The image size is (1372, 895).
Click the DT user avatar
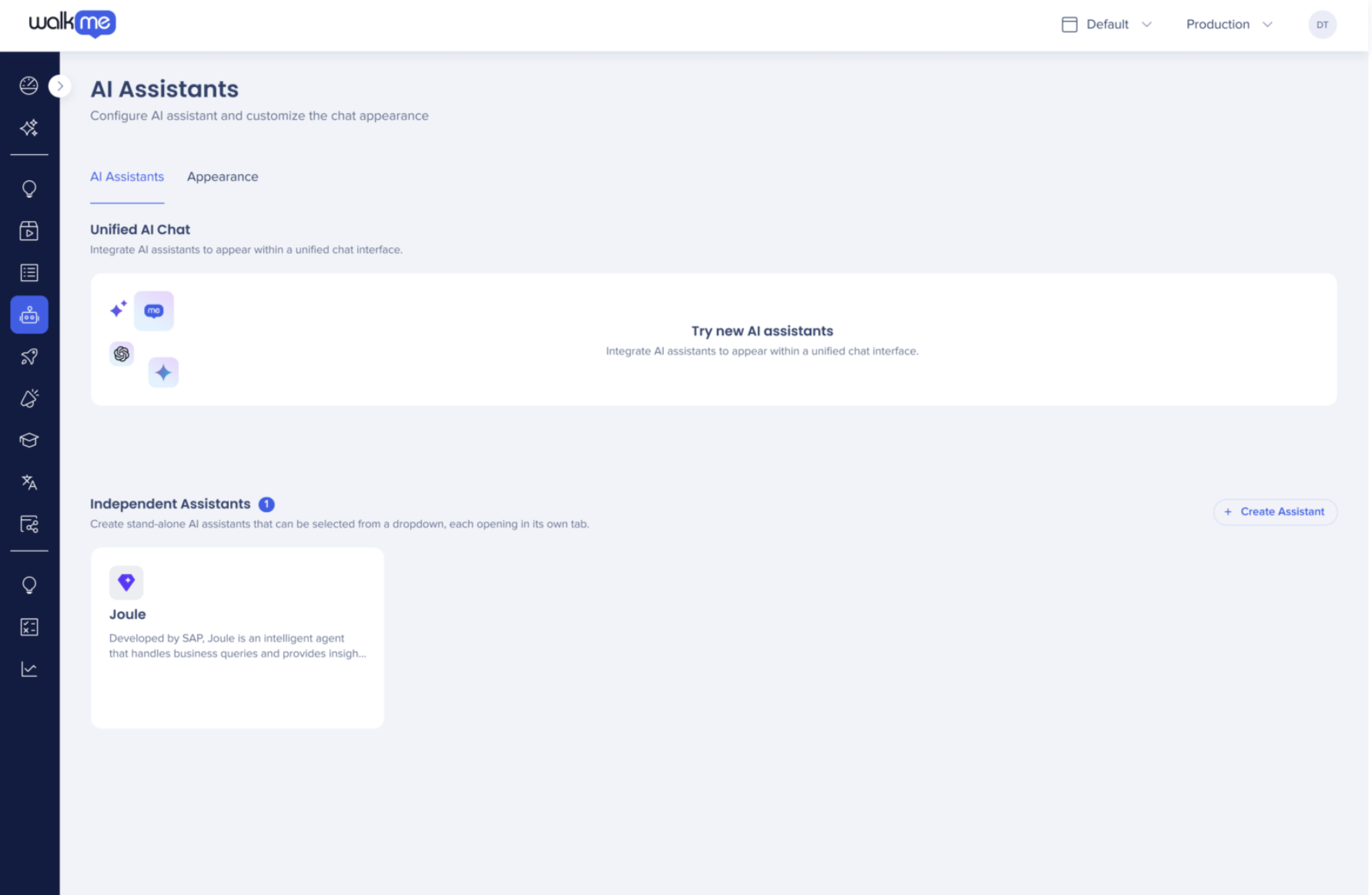click(x=1322, y=25)
